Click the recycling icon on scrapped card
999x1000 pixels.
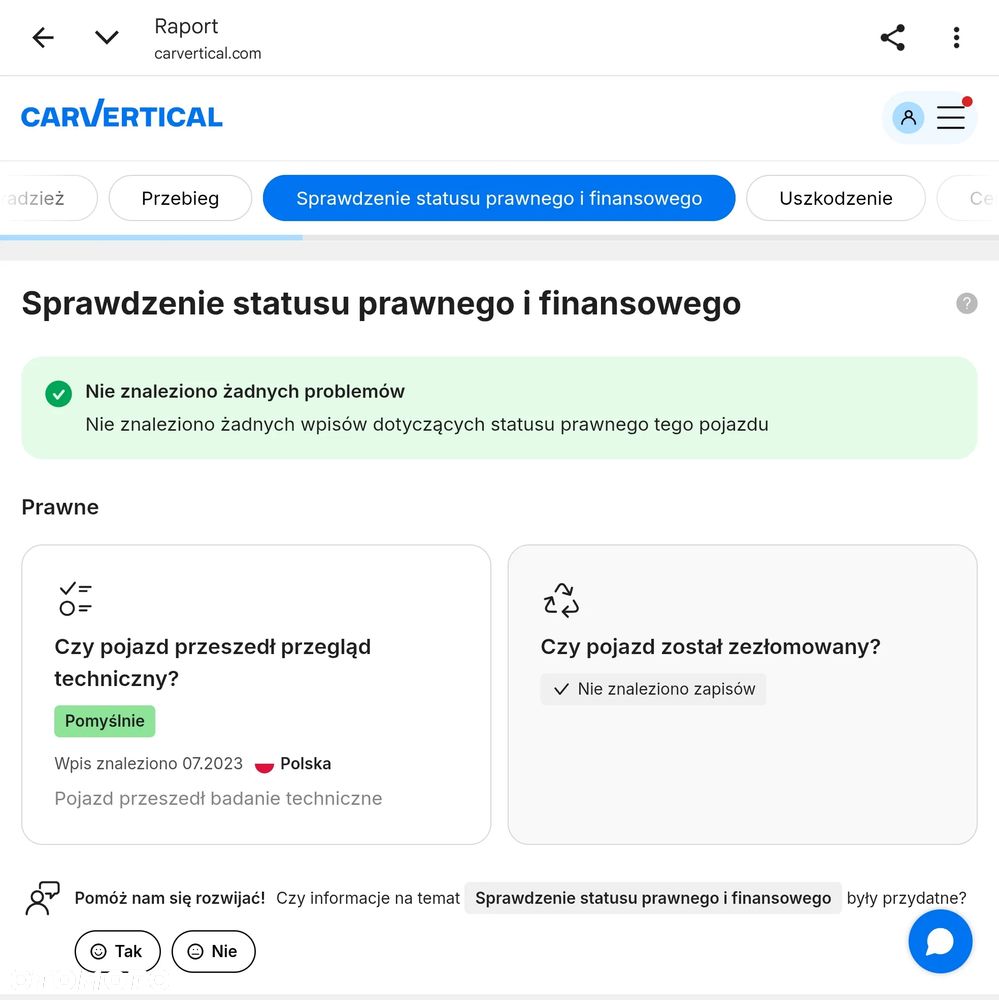(561, 600)
